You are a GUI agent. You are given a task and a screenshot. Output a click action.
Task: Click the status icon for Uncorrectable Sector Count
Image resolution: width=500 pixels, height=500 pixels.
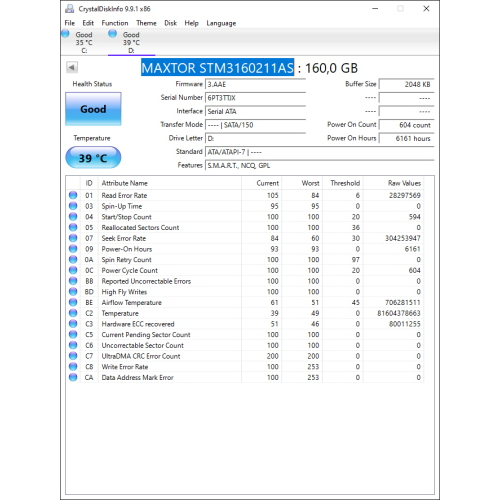click(73, 345)
